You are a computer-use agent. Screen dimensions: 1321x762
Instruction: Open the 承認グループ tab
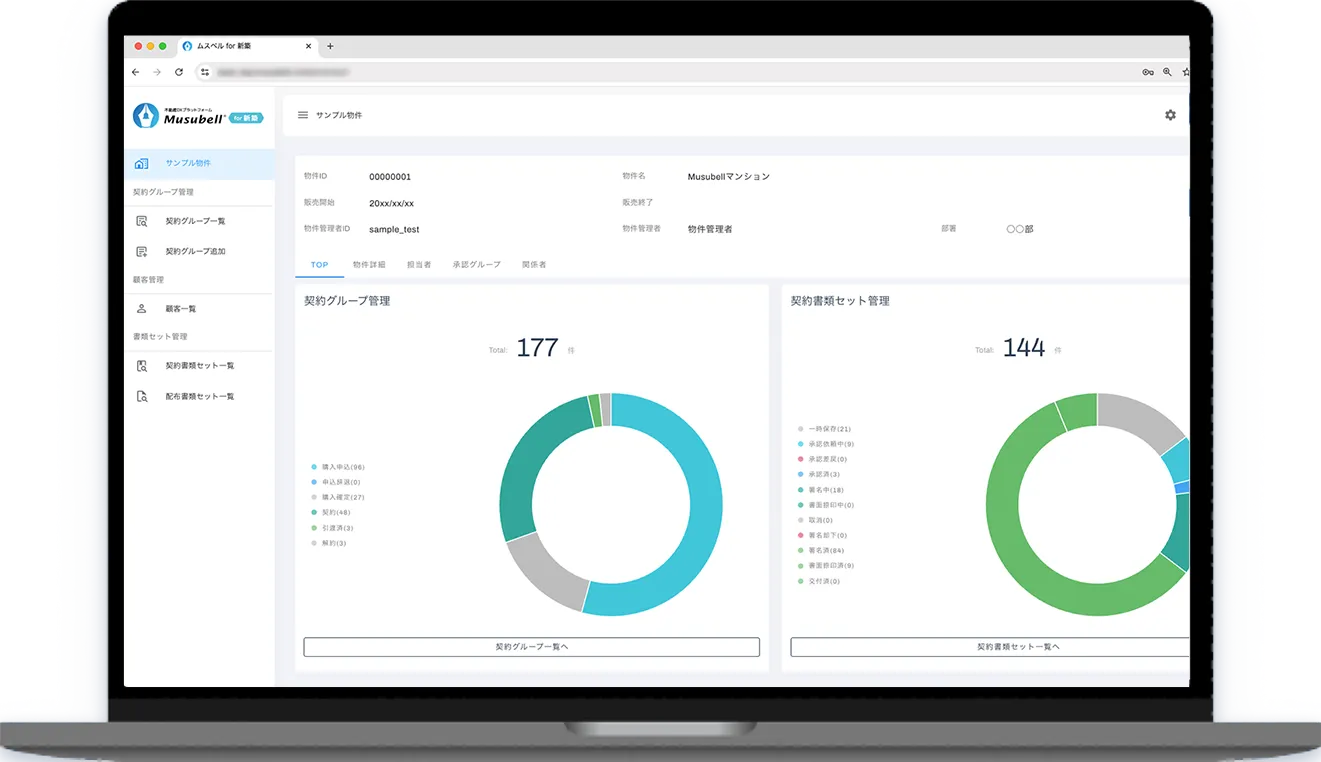coord(476,265)
